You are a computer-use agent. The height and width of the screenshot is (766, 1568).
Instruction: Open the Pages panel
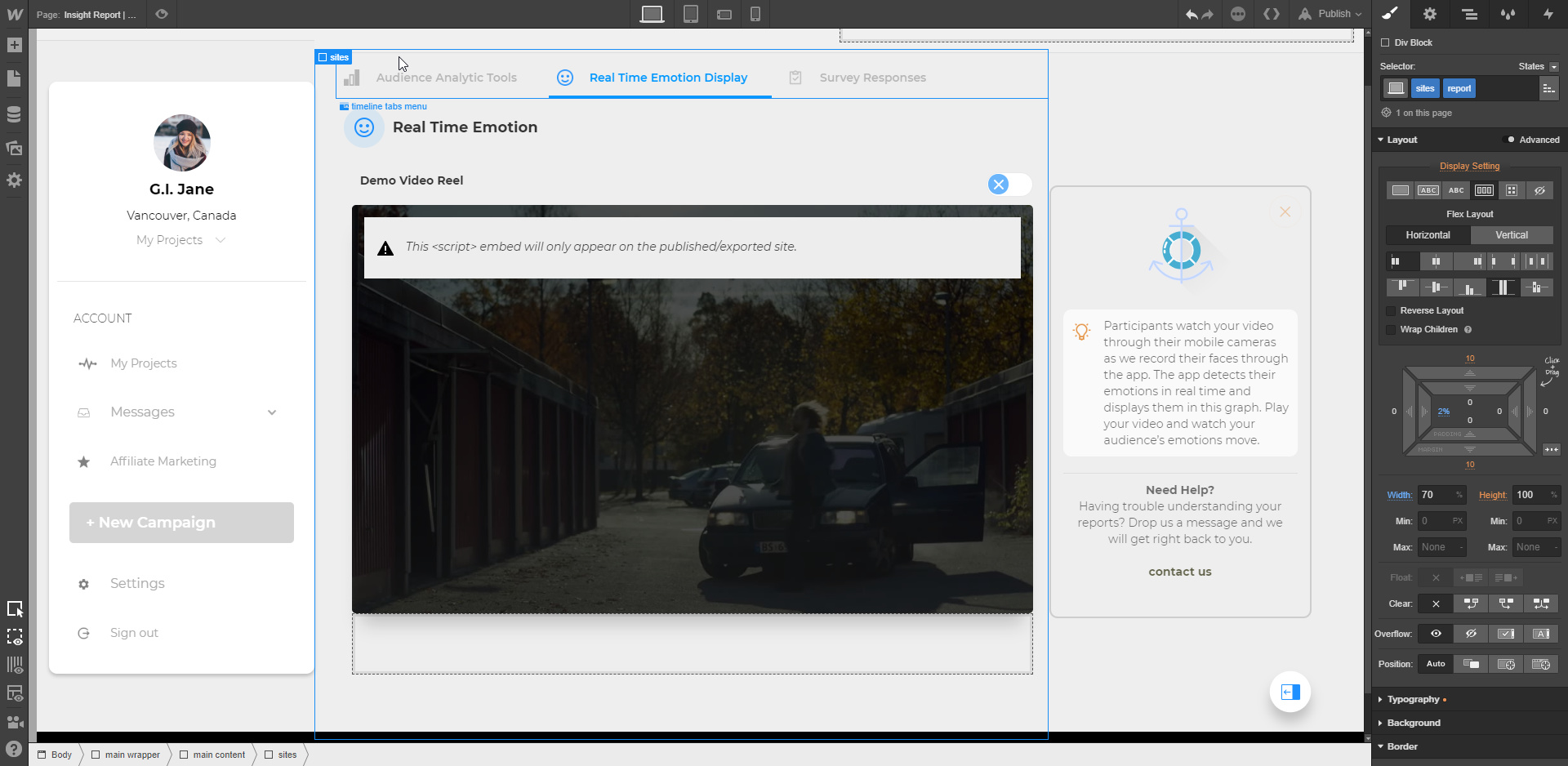click(15, 79)
